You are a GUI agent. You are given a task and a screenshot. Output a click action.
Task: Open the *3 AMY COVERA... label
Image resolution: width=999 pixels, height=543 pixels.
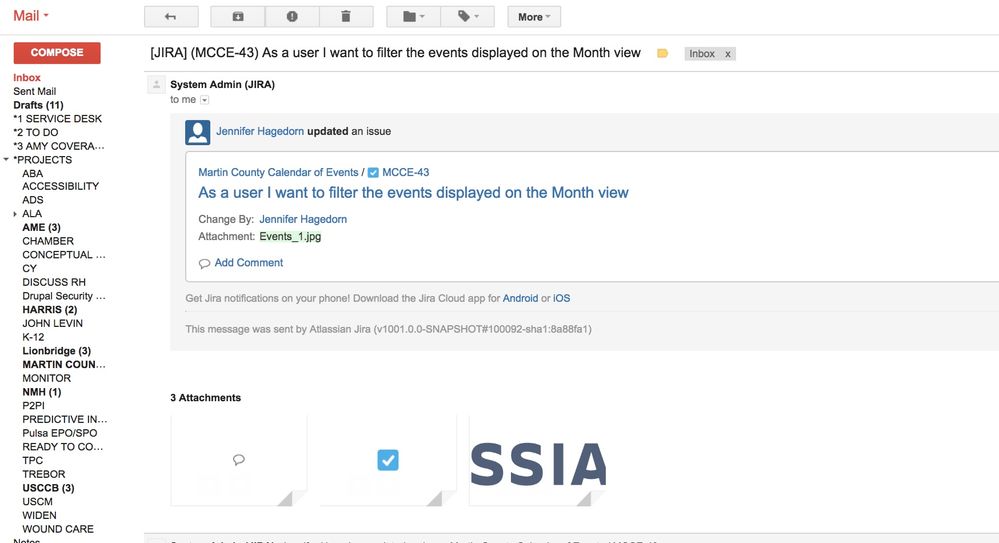coord(59,146)
